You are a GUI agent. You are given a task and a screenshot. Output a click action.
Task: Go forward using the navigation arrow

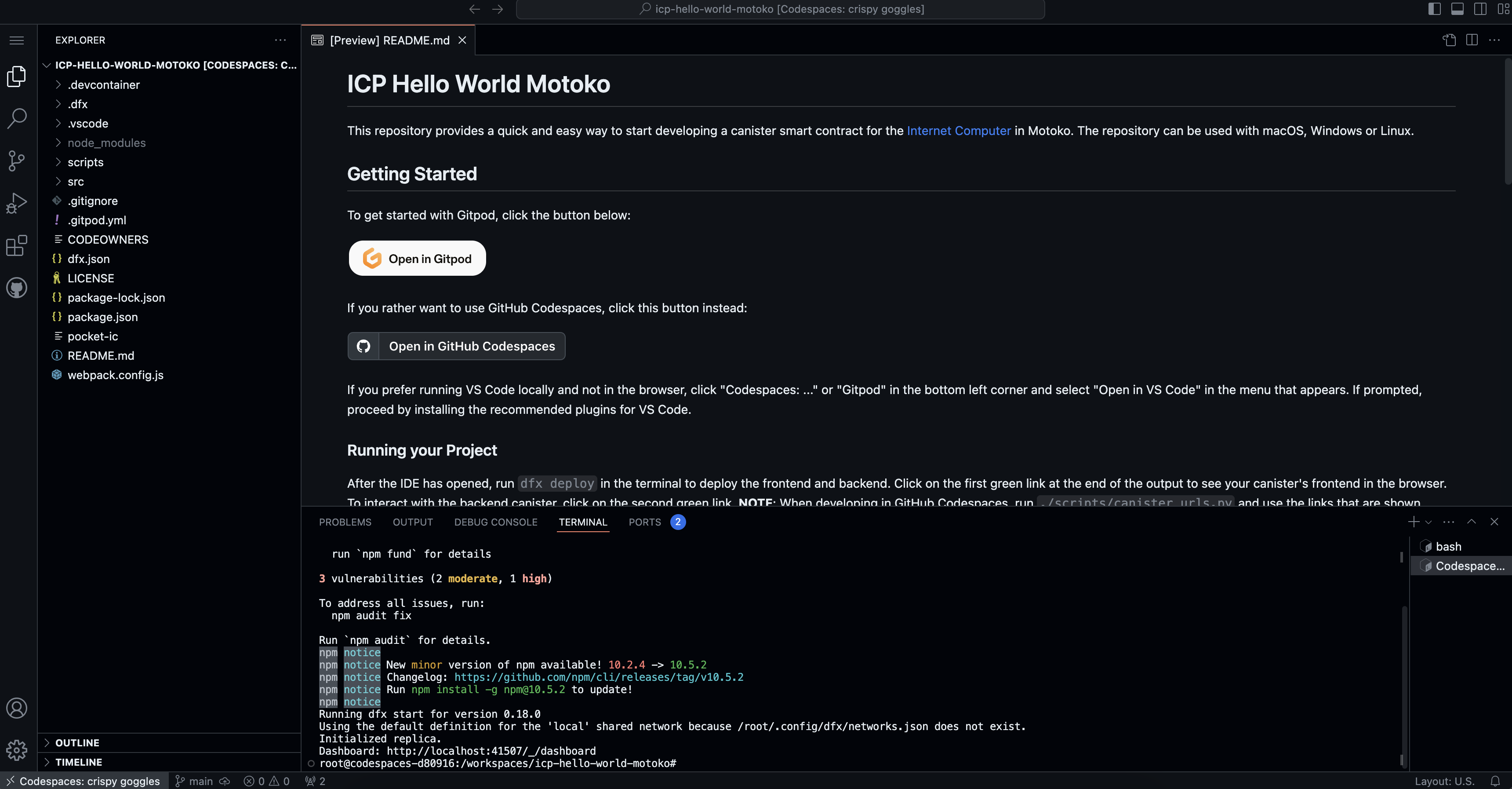coord(497,9)
